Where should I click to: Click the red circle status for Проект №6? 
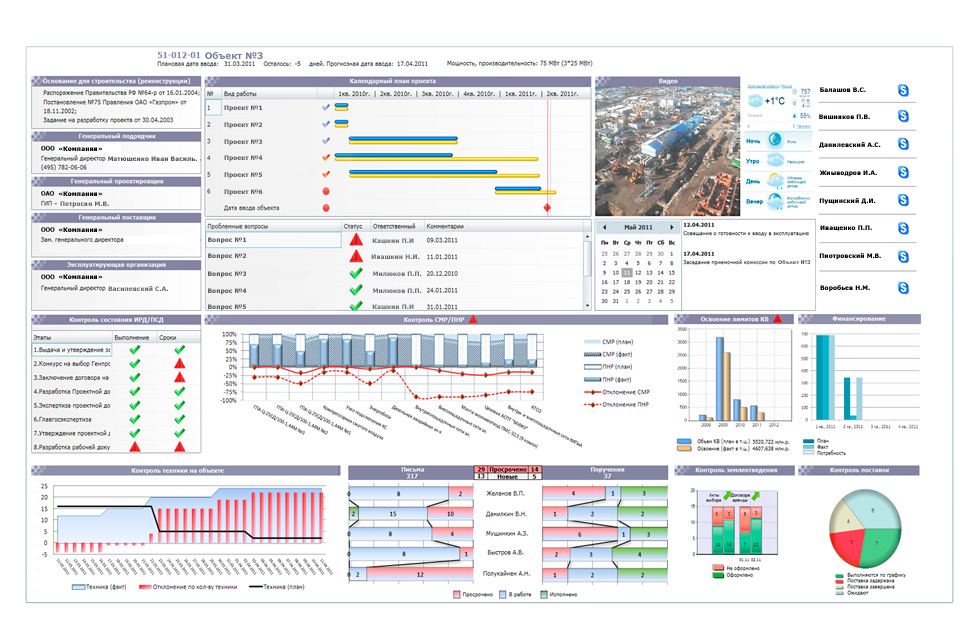coord(326,191)
